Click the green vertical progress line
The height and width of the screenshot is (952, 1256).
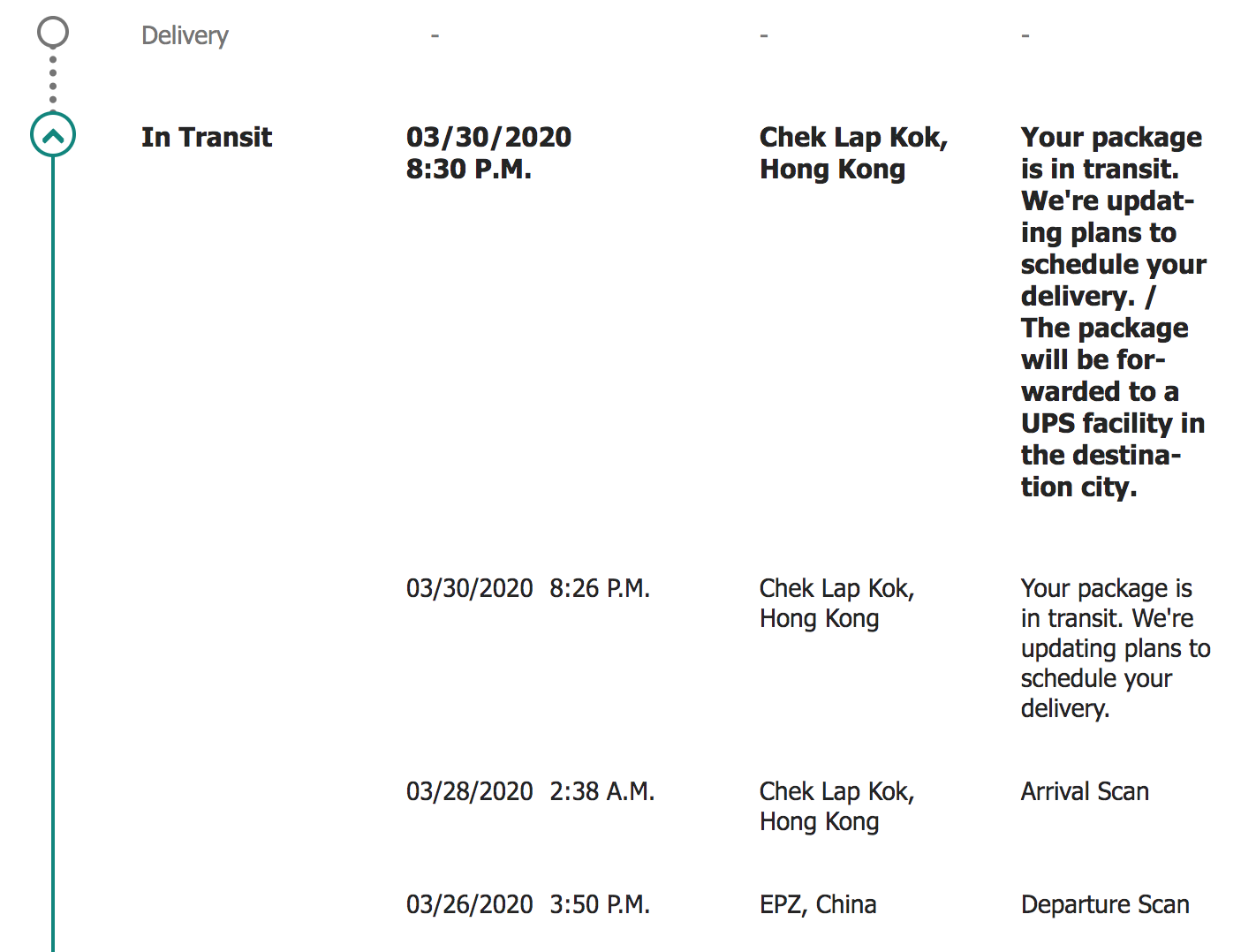point(53,555)
